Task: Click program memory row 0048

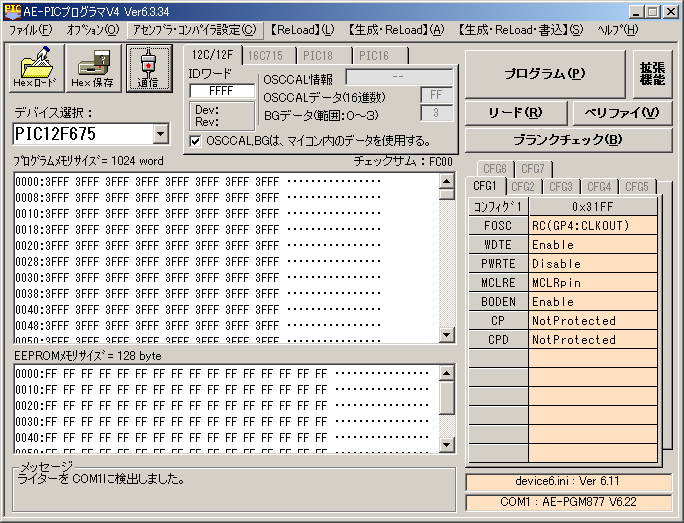Action: coord(198,326)
